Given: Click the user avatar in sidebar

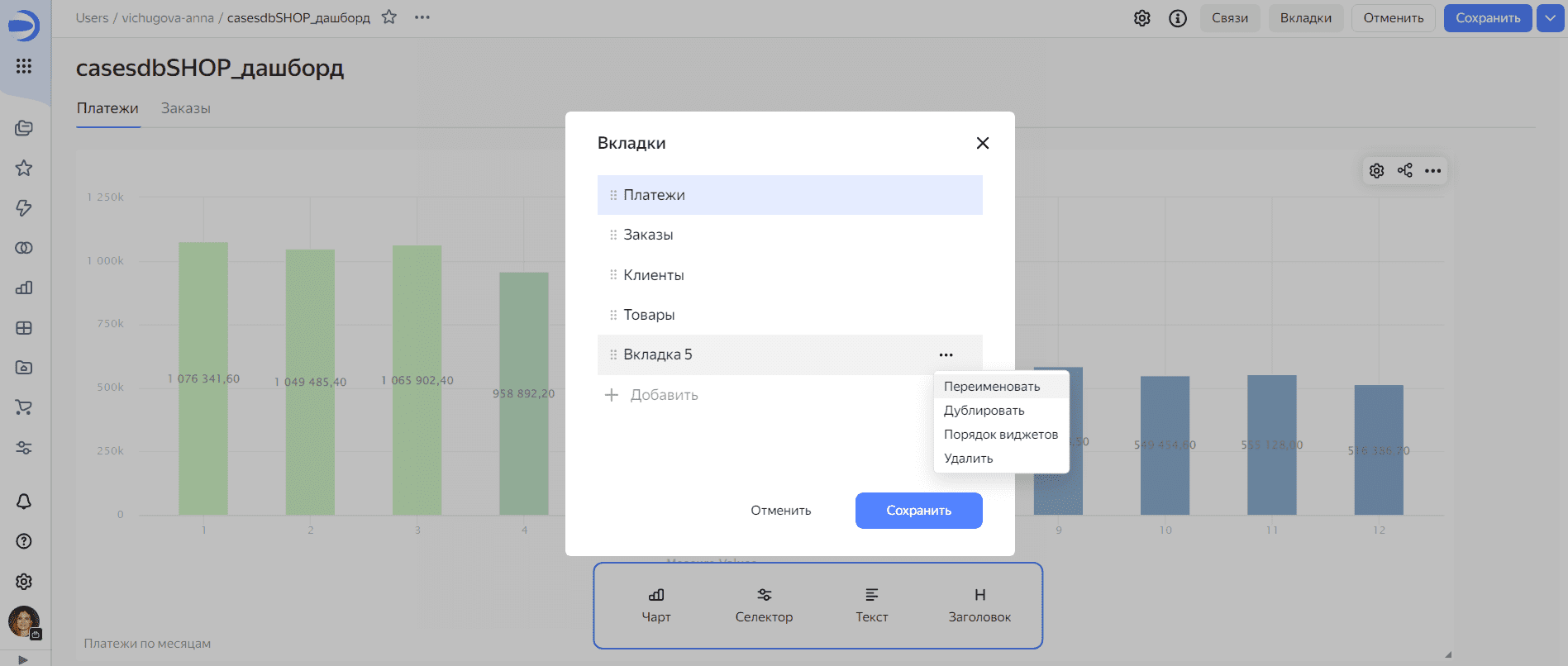Looking at the screenshot, I should point(24,621).
